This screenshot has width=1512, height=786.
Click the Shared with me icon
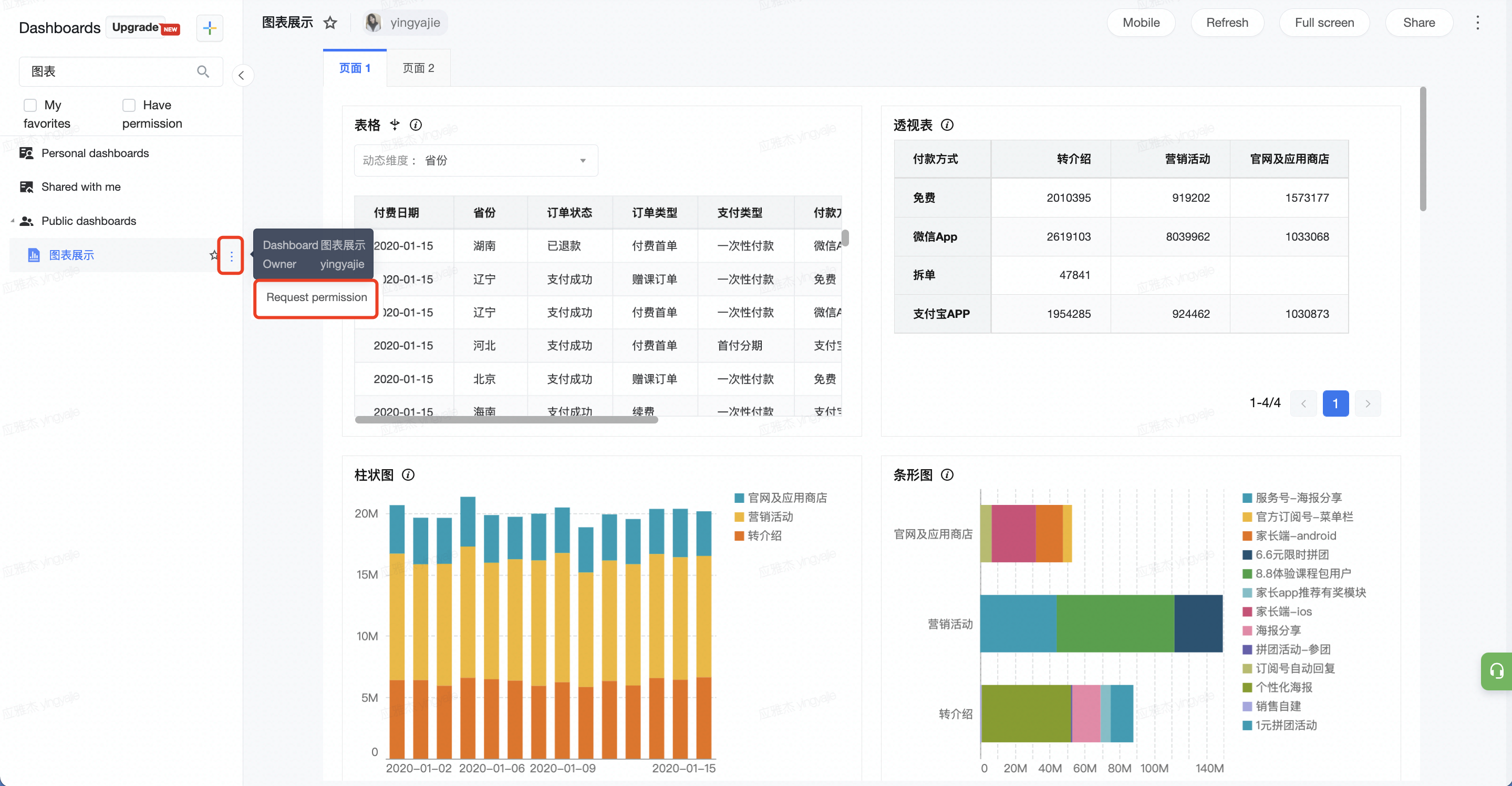pos(26,187)
